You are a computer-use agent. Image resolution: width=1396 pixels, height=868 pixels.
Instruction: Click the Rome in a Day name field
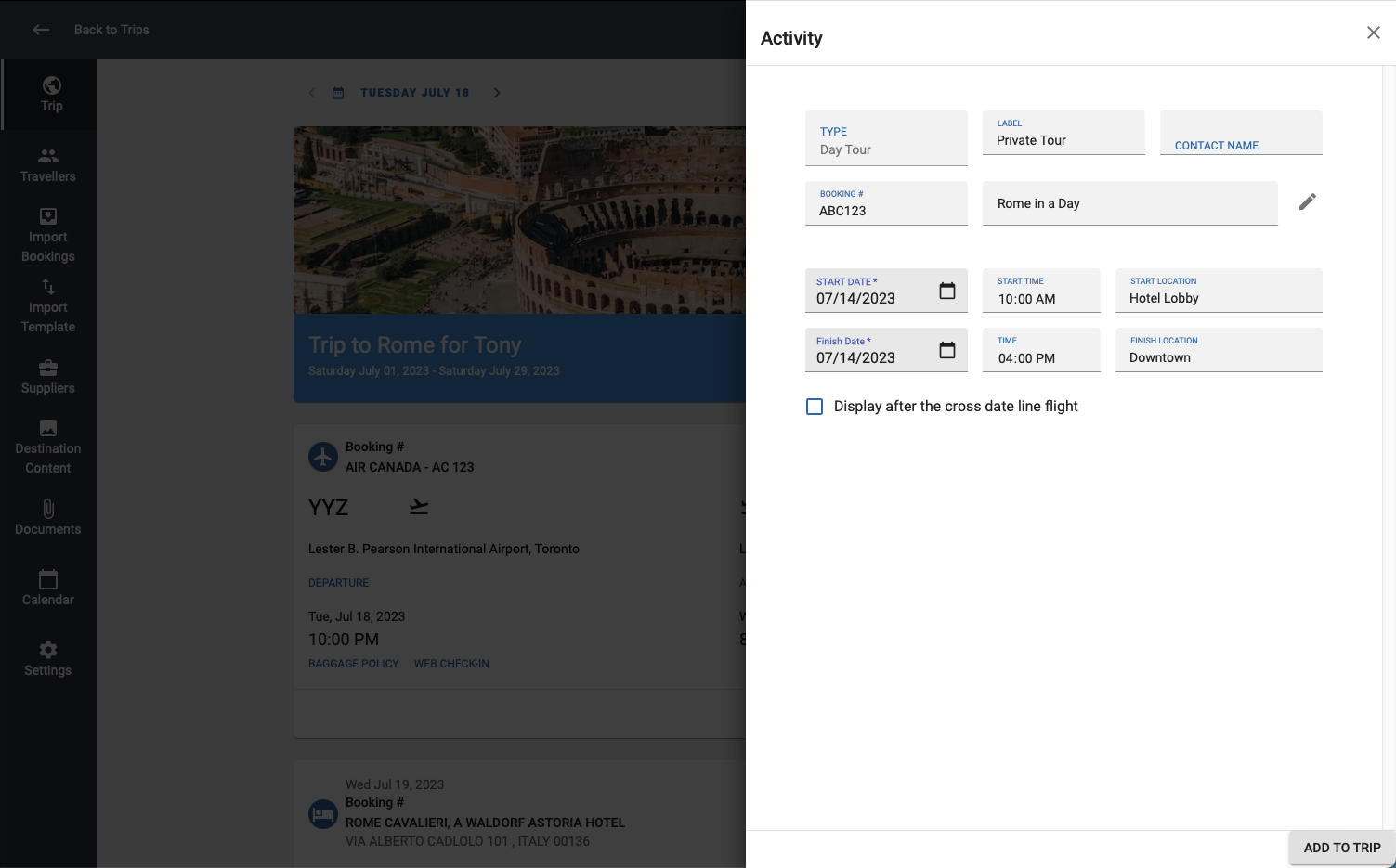[1130, 203]
